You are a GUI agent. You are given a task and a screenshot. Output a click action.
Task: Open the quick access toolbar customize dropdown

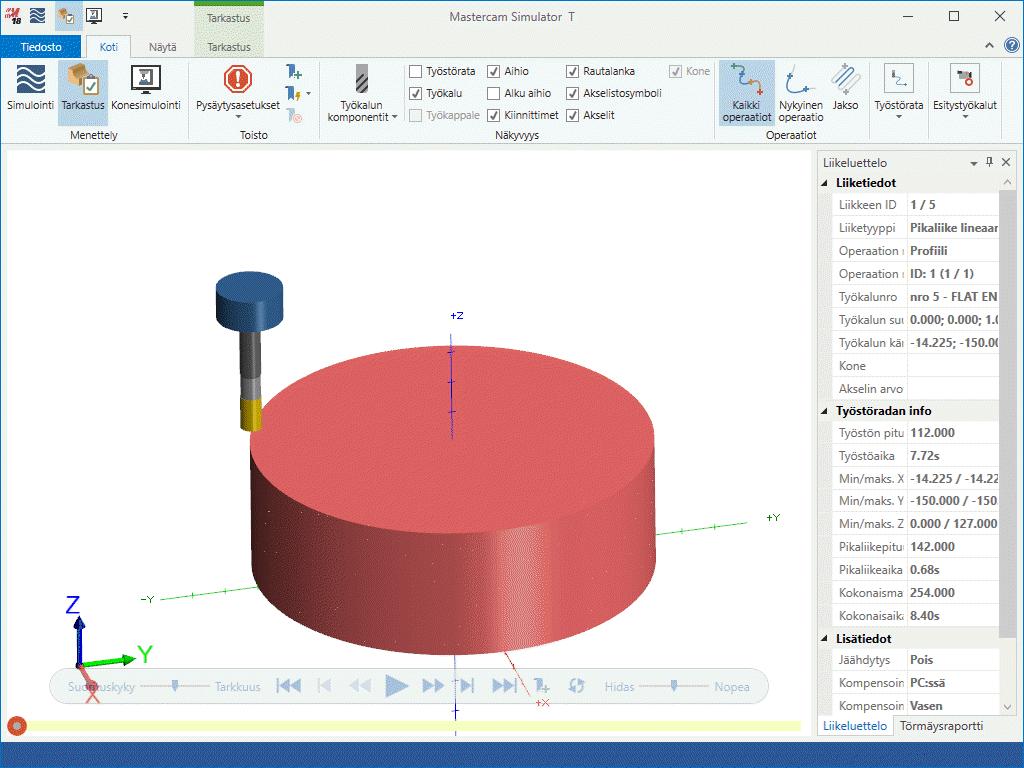[125, 16]
